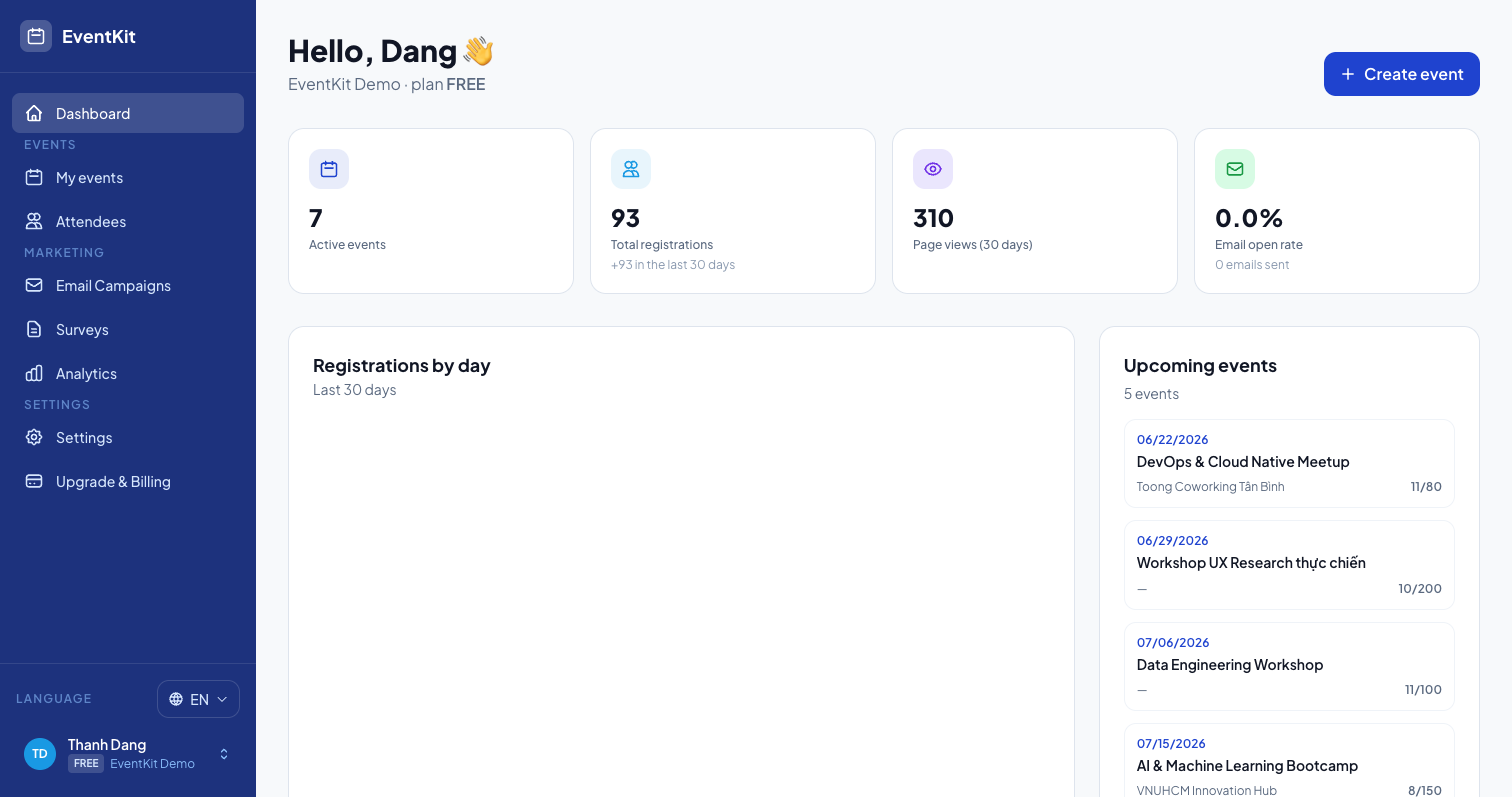Click the Thanh Dang user name
1512x797 pixels.
tap(107, 744)
